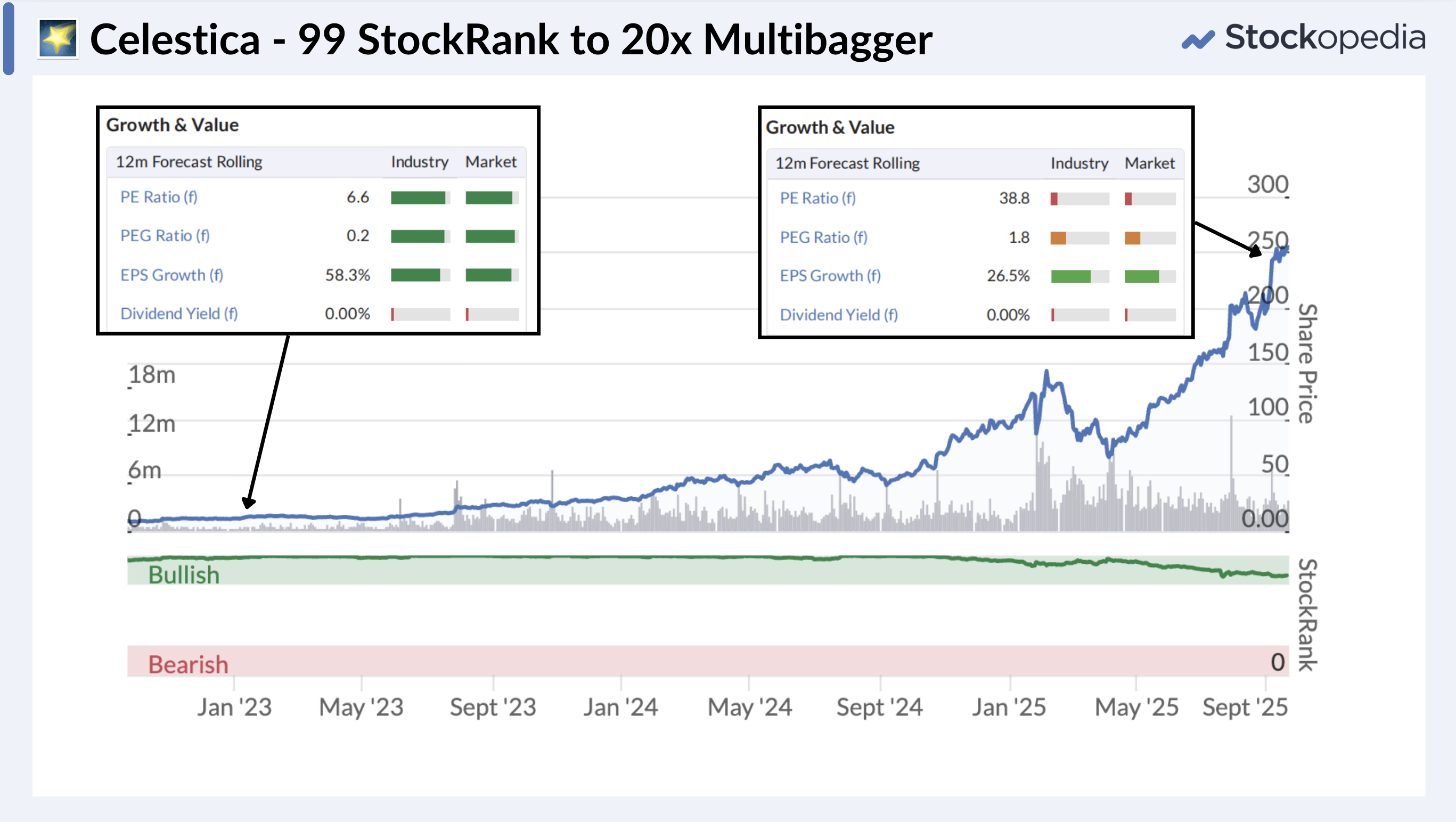Click the 1.8 PEG ratio value
This screenshot has height=822, width=1456.
pyautogui.click(x=1019, y=237)
